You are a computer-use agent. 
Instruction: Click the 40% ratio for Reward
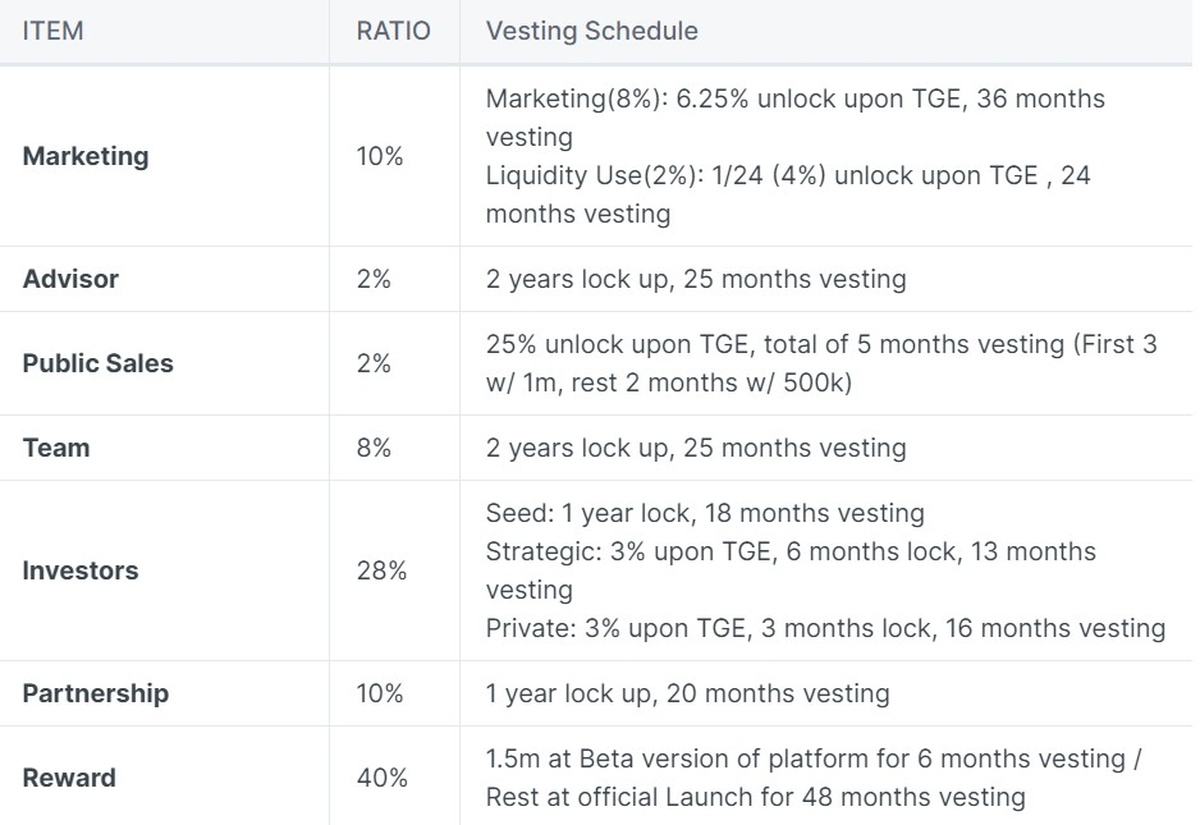381,778
